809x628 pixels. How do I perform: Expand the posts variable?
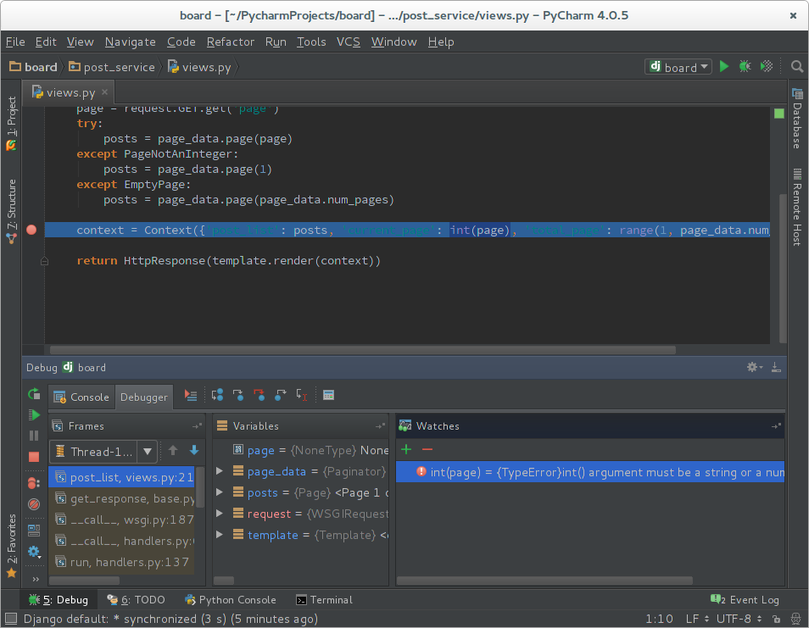(219, 492)
